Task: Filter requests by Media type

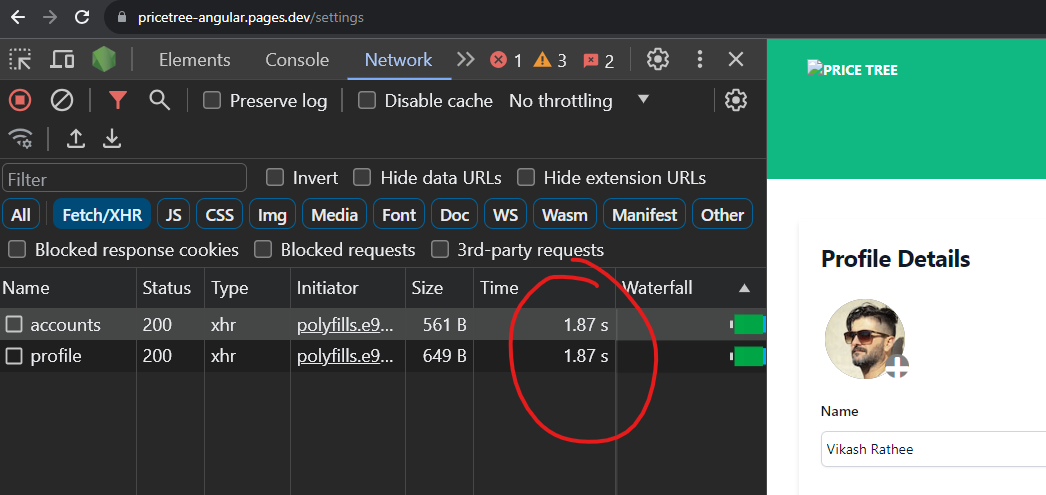Action: tap(334, 215)
